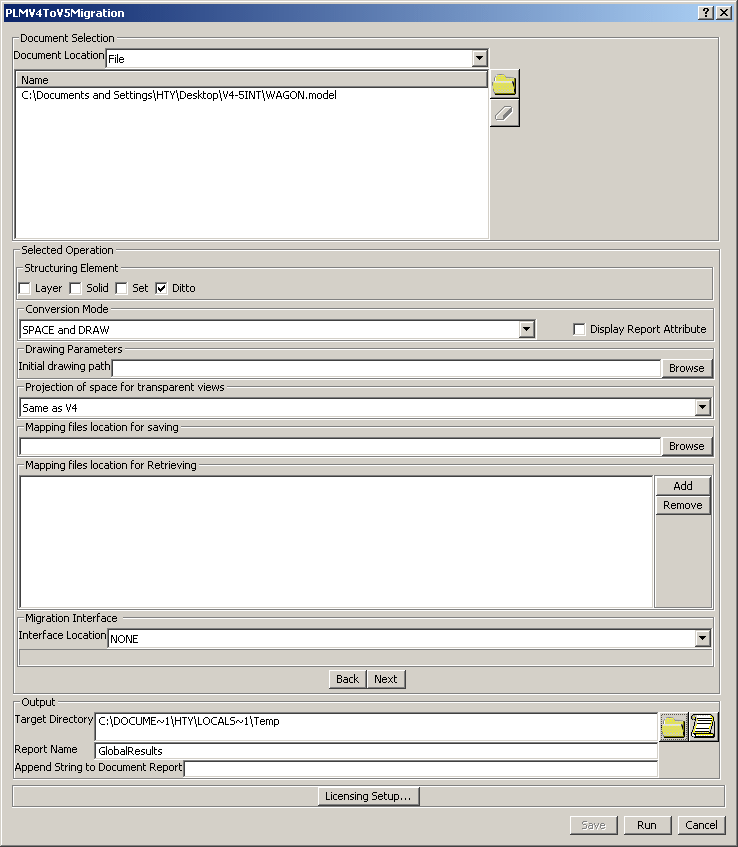The image size is (738, 847).
Task: Toggle Display Report Attribute checkbox
Action: click(579, 330)
